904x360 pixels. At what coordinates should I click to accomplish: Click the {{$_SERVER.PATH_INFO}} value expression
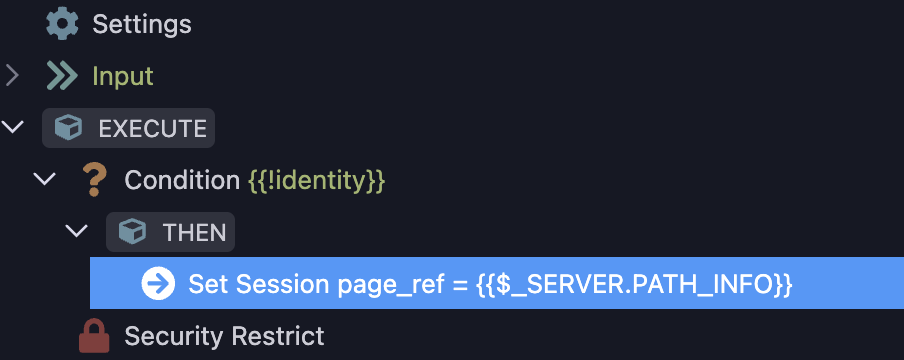635,284
